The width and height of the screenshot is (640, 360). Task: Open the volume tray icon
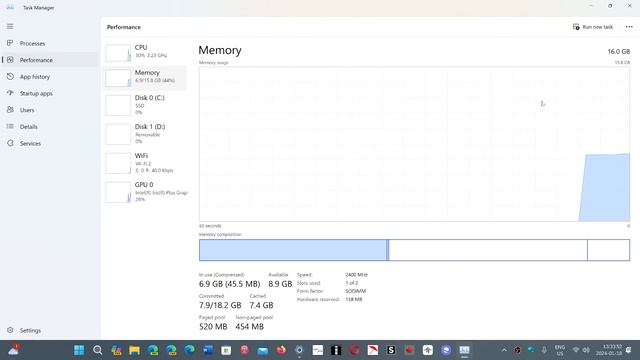click(x=586, y=350)
